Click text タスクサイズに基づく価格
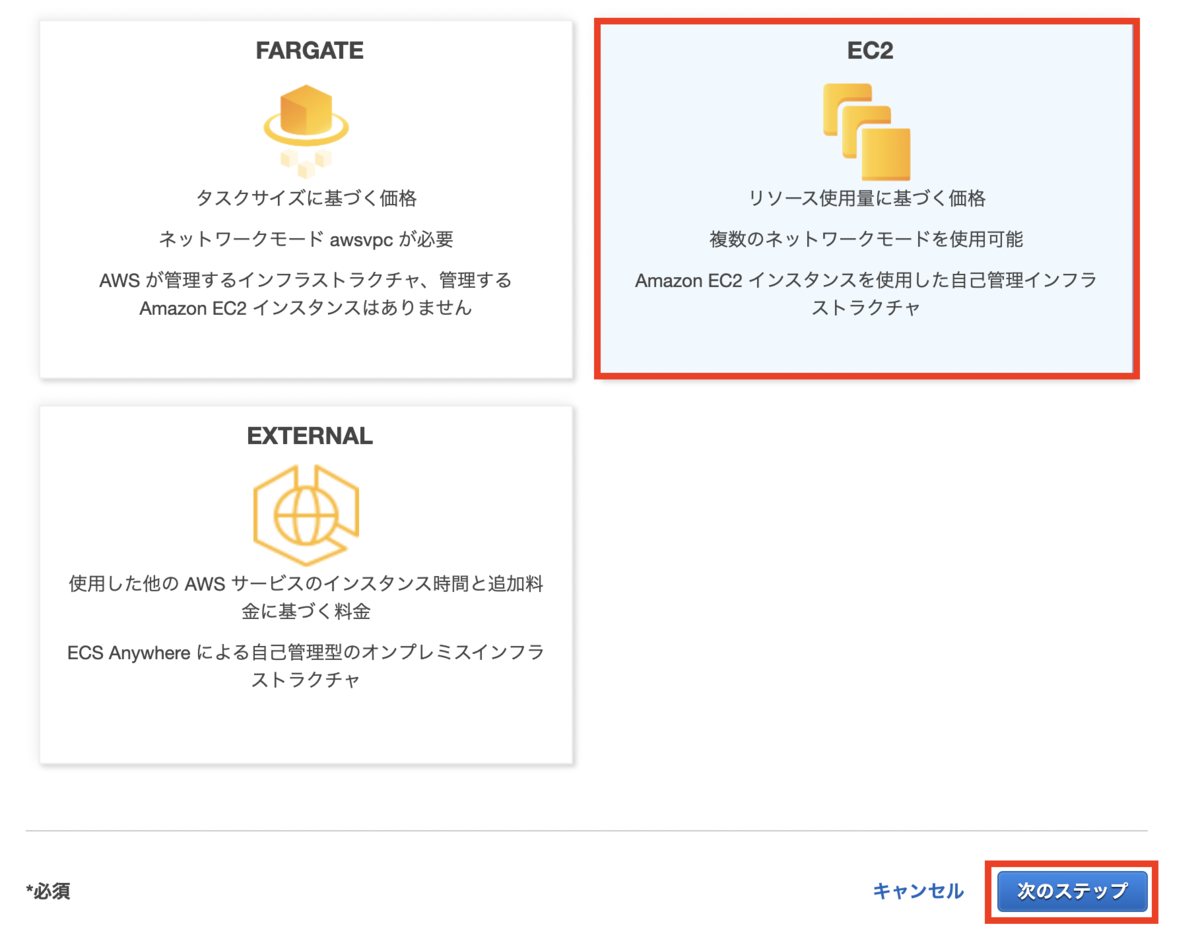The image size is (1200, 941). 306,198
